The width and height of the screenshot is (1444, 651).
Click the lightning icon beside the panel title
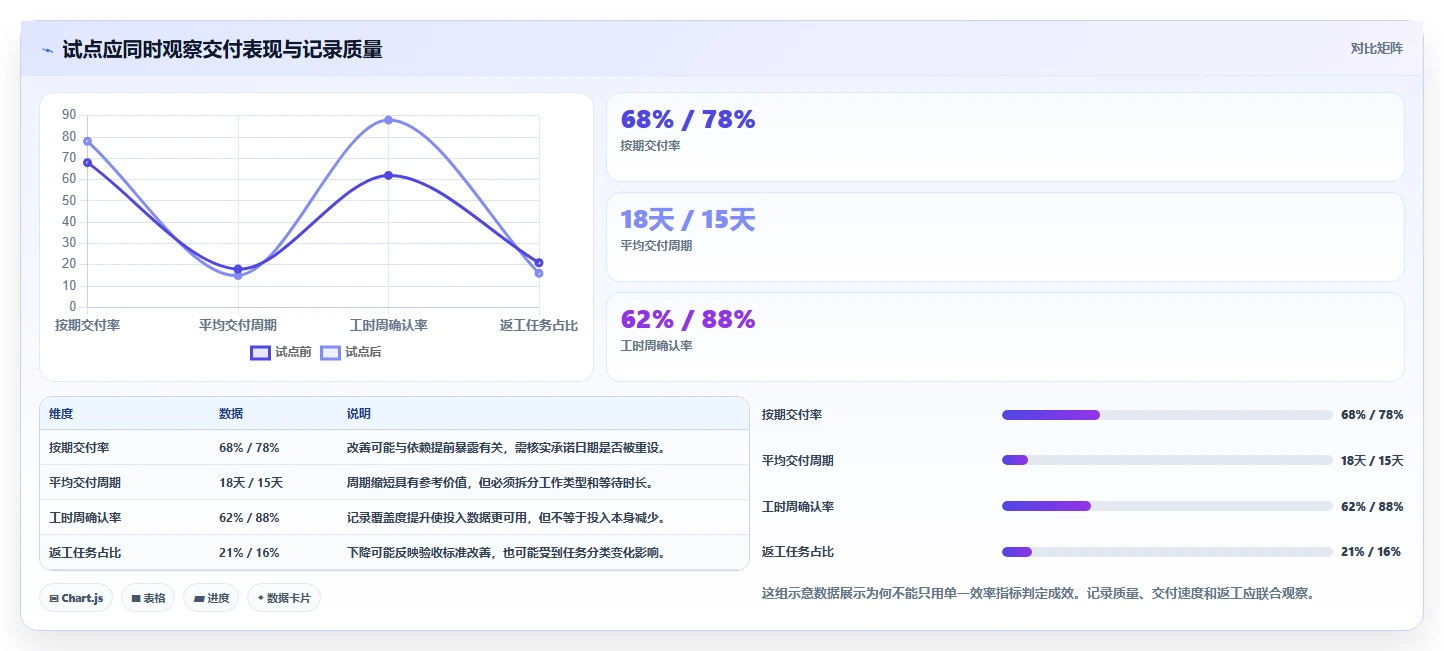click(47, 50)
